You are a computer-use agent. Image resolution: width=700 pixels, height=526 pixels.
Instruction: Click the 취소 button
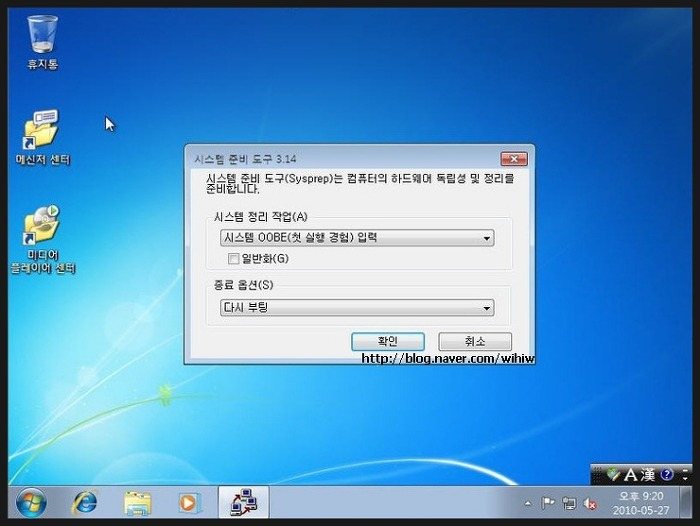[475, 342]
